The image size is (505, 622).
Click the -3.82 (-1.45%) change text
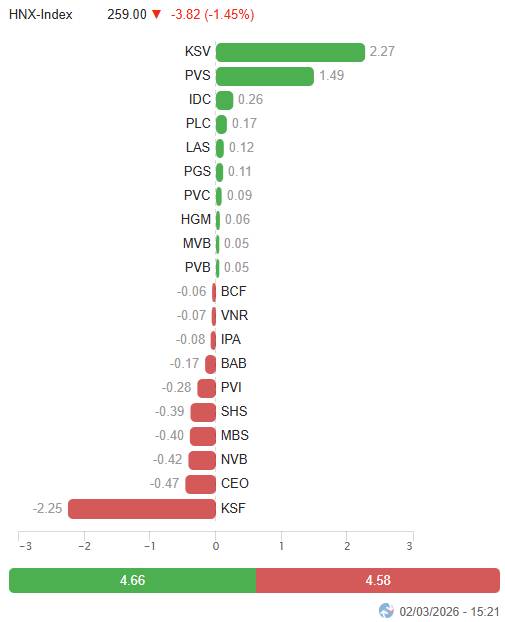click(213, 15)
